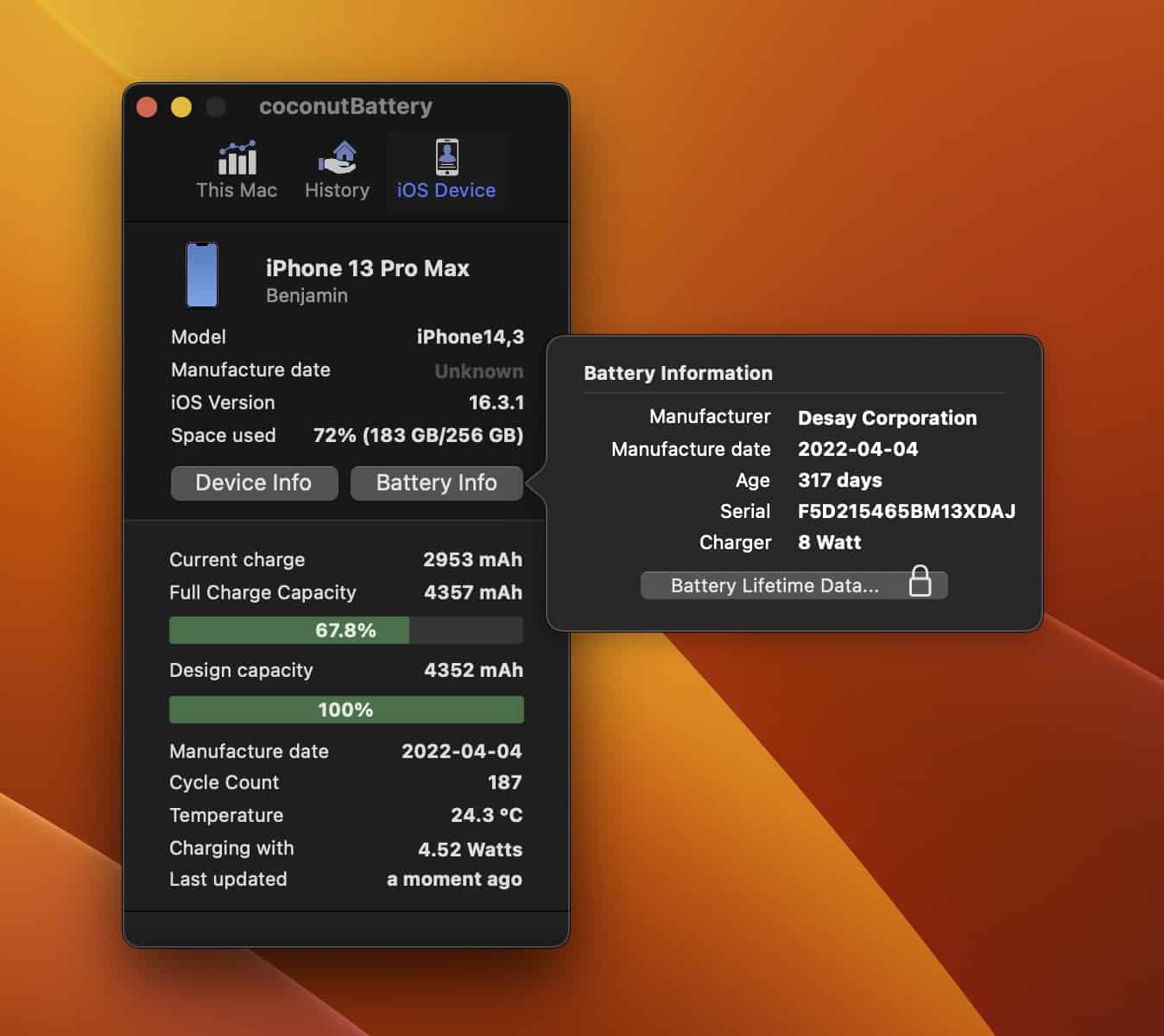Screen dimensions: 1164x1036
Task: Switch to the This Mac tab
Action: [x=237, y=171]
